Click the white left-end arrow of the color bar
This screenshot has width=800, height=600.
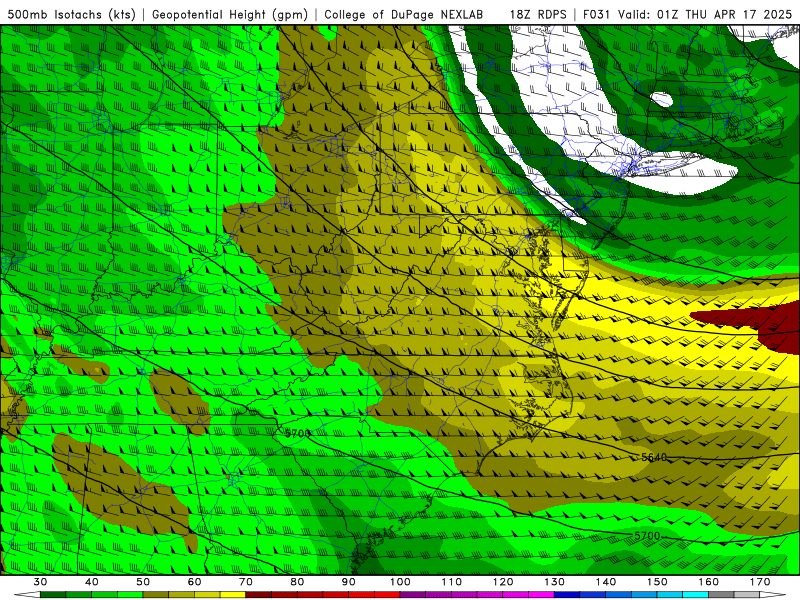(27, 595)
